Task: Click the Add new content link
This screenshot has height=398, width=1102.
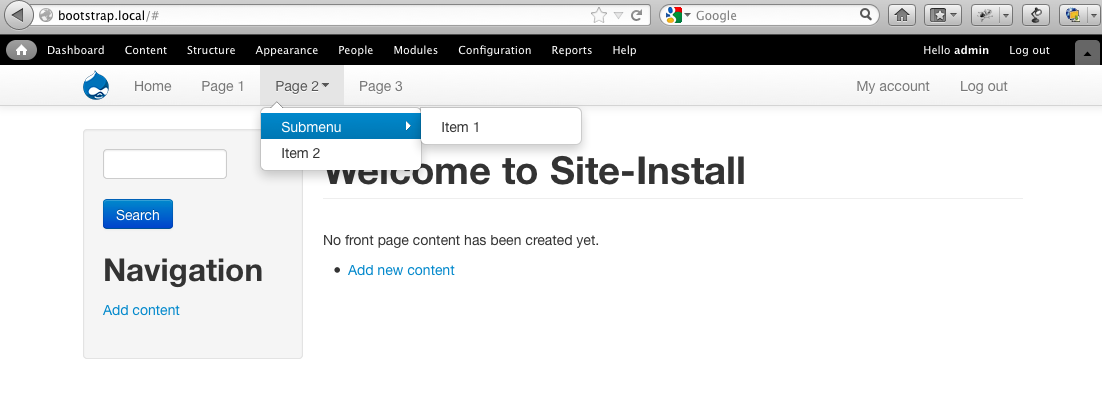Action: point(401,270)
